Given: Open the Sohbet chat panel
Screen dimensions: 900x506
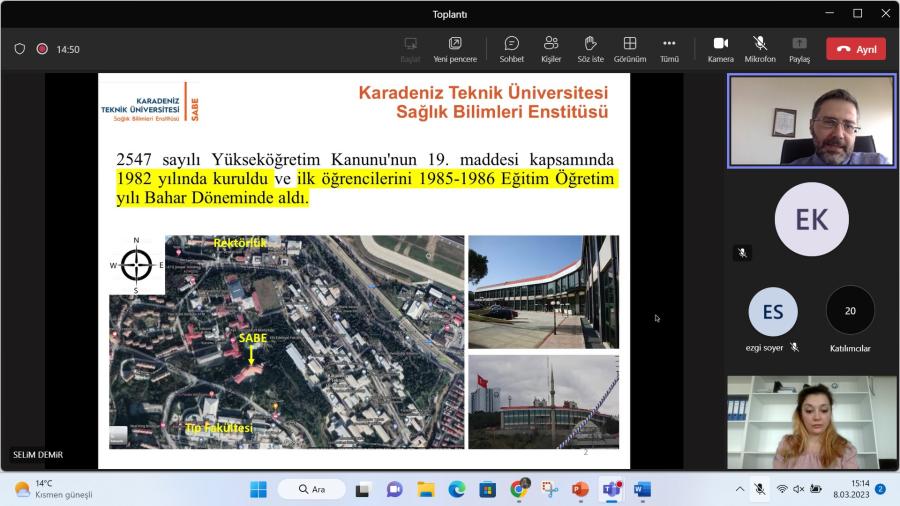Looking at the screenshot, I should point(511,49).
